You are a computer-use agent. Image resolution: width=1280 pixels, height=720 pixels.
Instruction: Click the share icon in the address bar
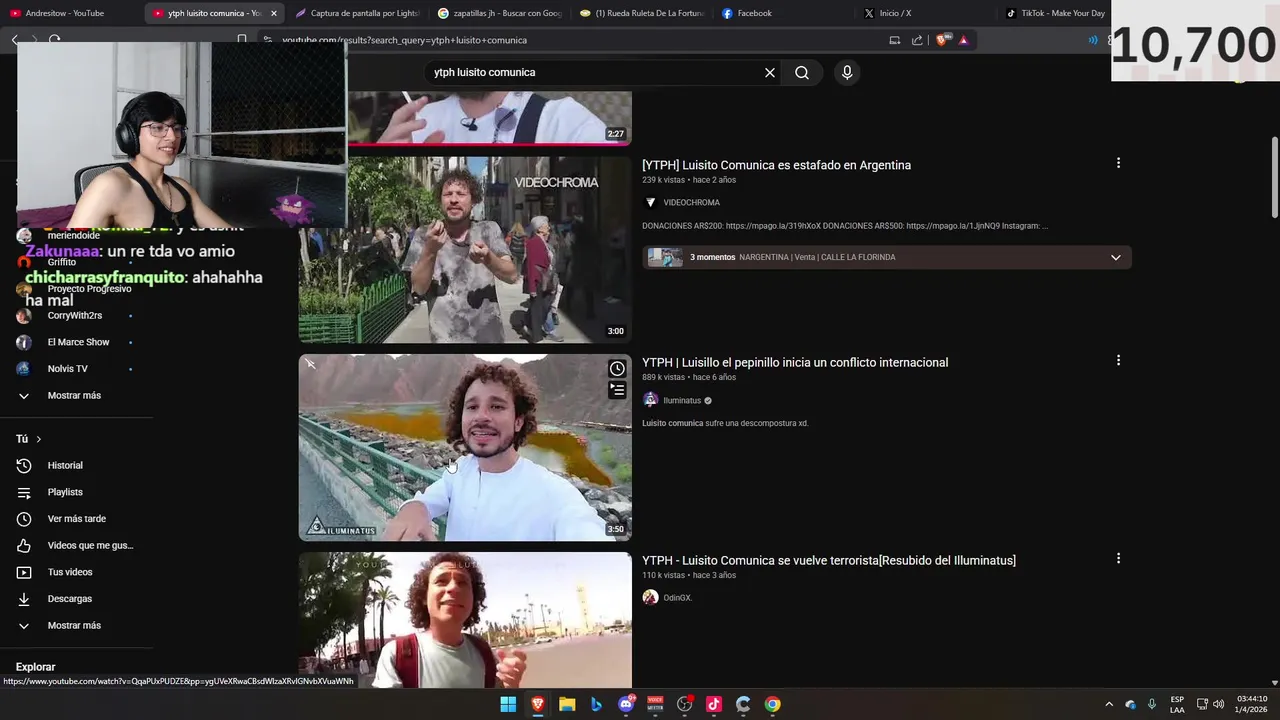coord(917,40)
